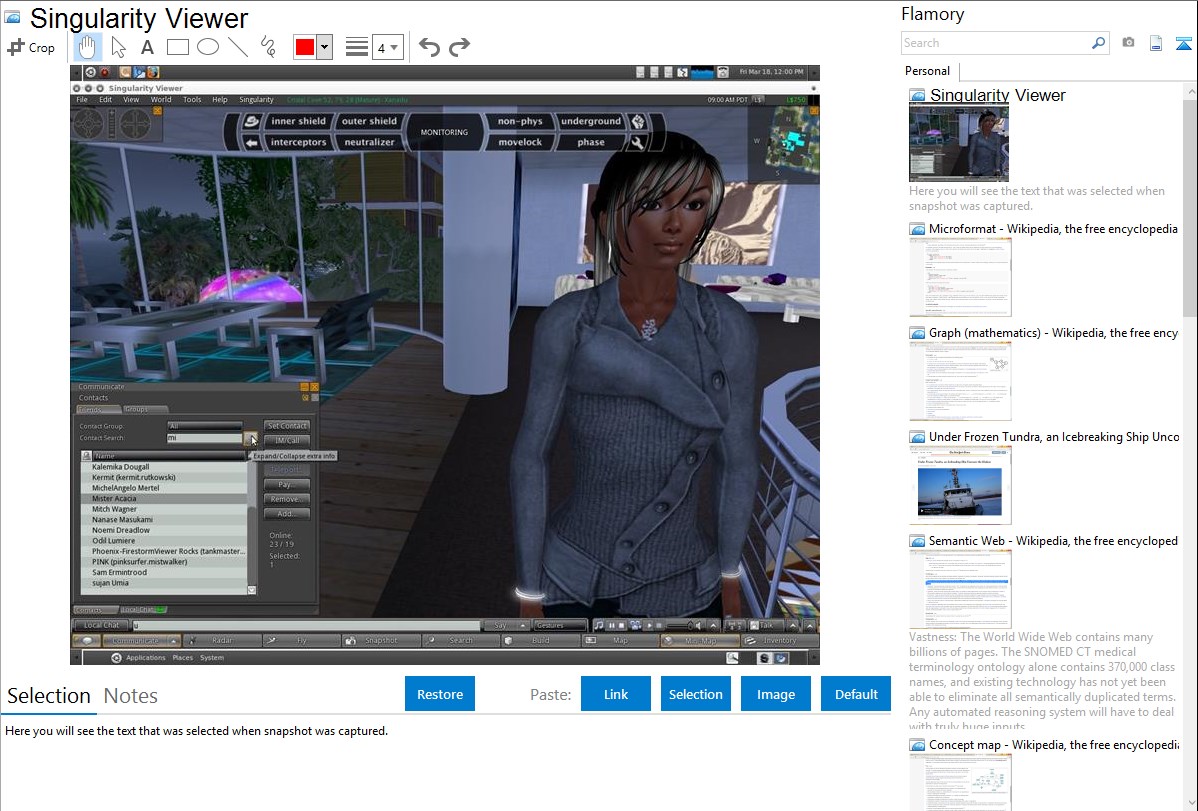This screenshot has height=811, width=1198.
Task: Click the icon beside the Semantic Web title
Action: 917,541
